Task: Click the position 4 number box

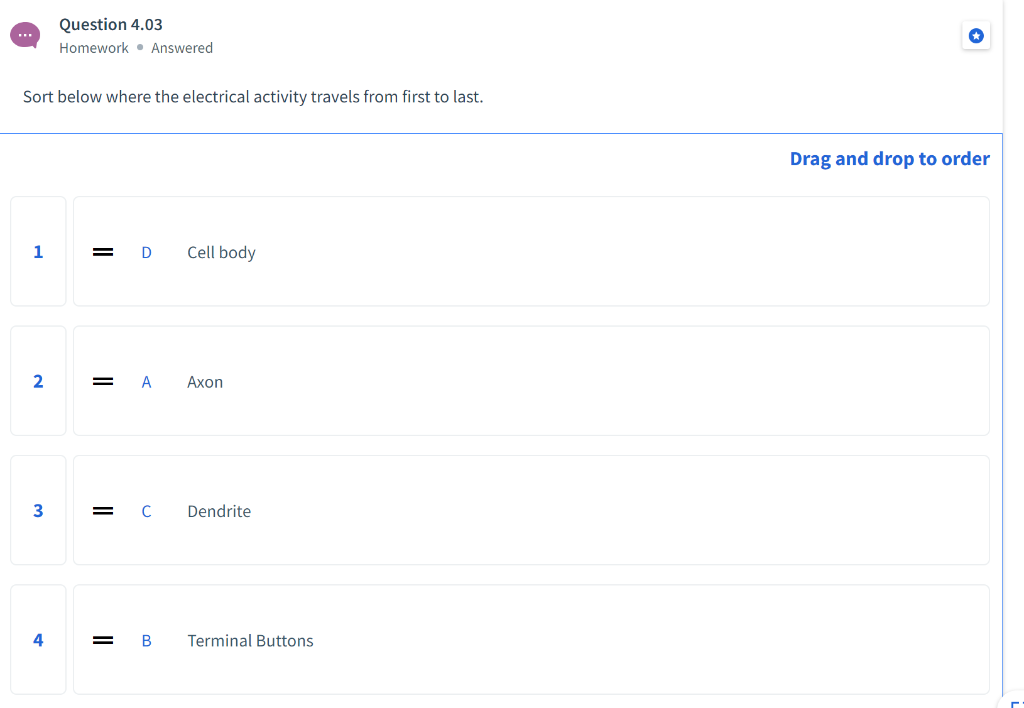Action: point(38,640)
